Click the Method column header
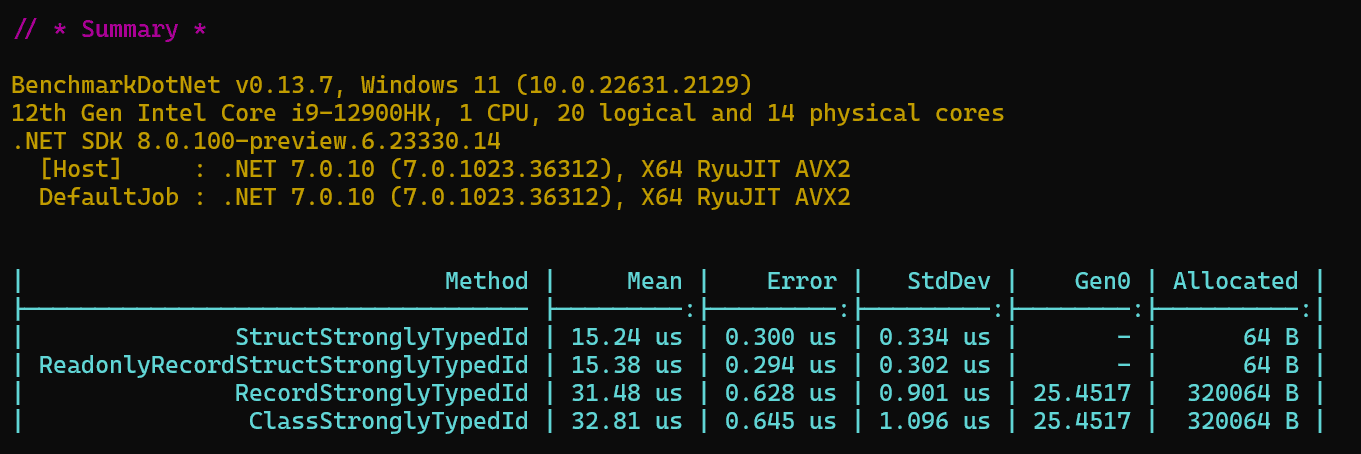 tap(486, 281)
